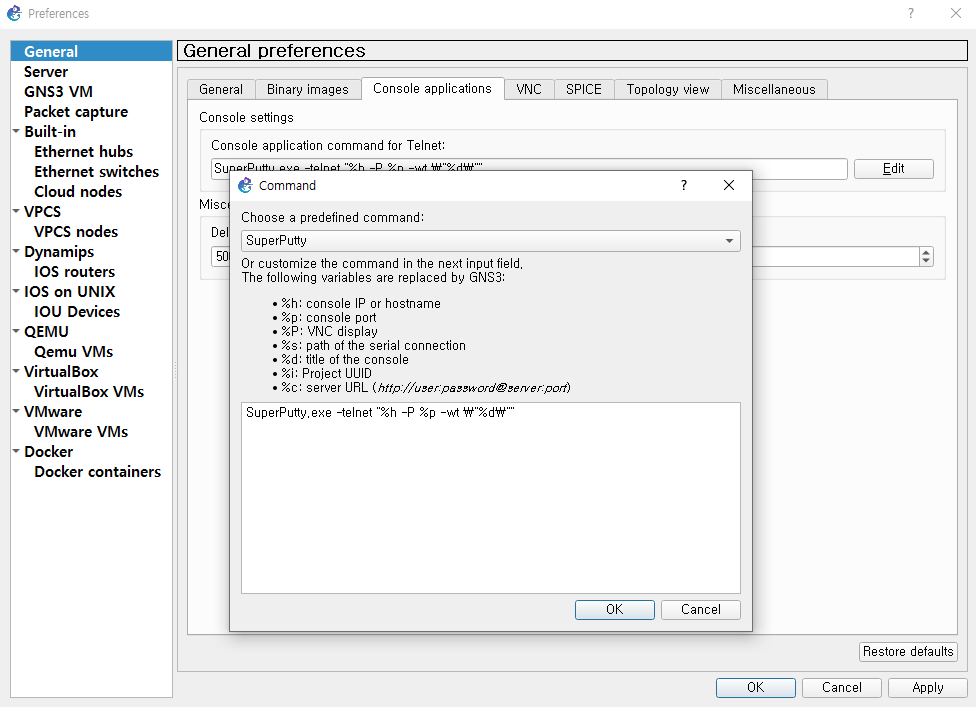
Task: Click OK in the Command dialog
Action: coord(614,609)
